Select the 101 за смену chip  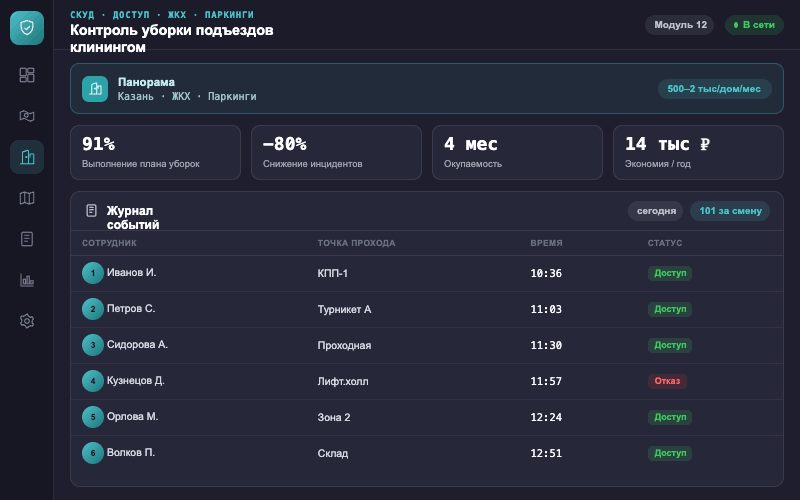730,211
